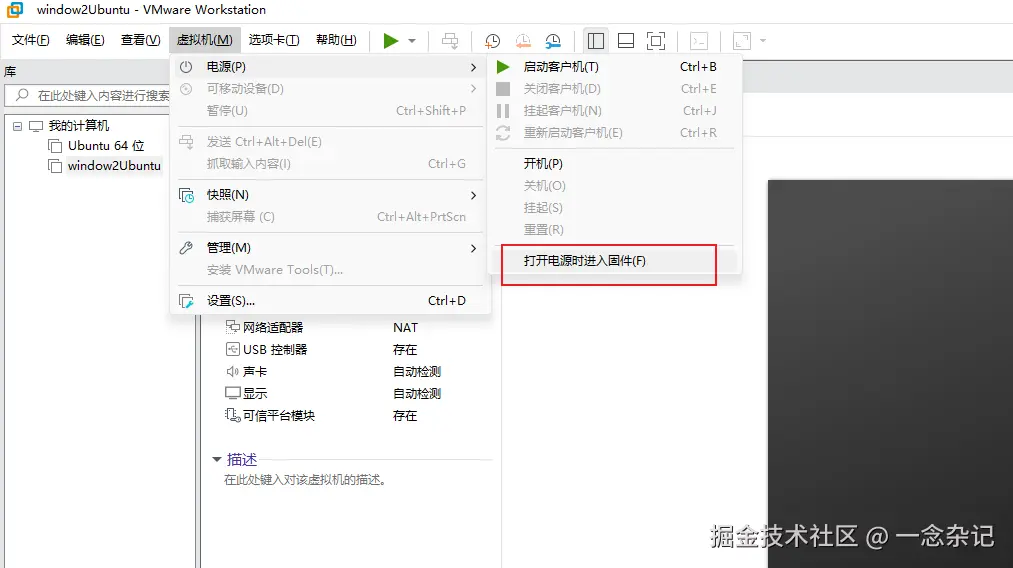Click the black VM preview thumbnail
This screenshot has width=1013, height=568.
click(x=890, y=373)
